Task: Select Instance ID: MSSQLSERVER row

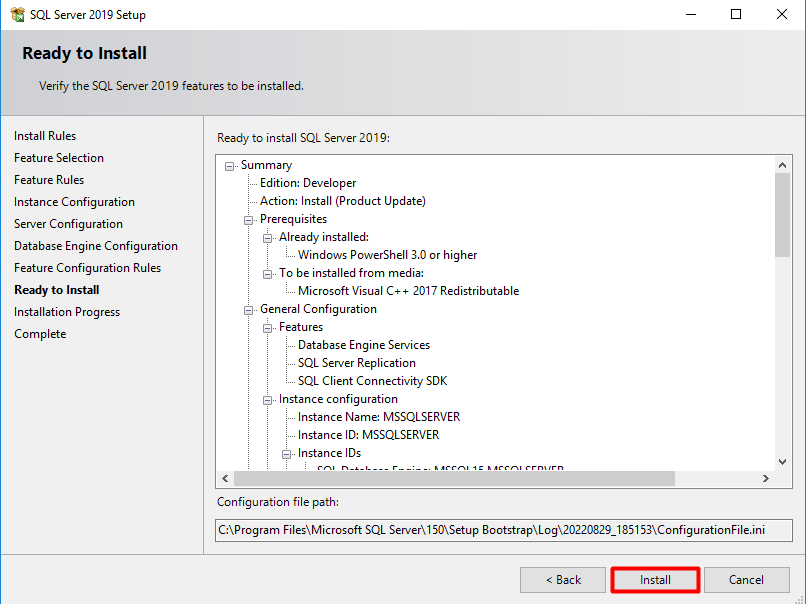Action: [369, 435]
